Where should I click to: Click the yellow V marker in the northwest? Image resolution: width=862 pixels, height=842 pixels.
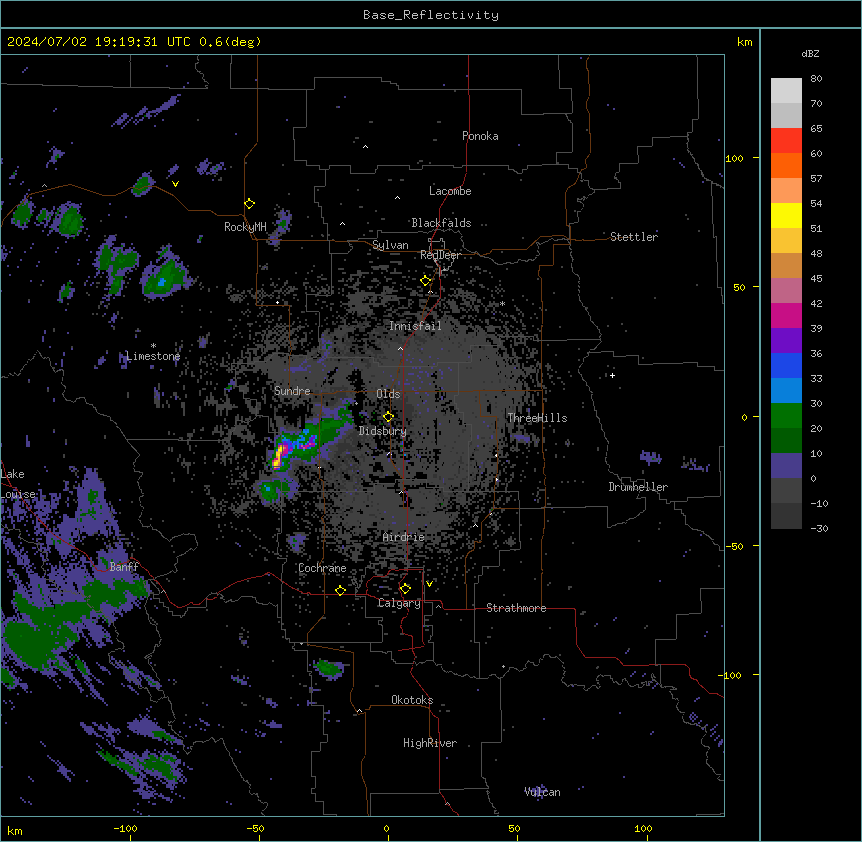tap(175, 184)
